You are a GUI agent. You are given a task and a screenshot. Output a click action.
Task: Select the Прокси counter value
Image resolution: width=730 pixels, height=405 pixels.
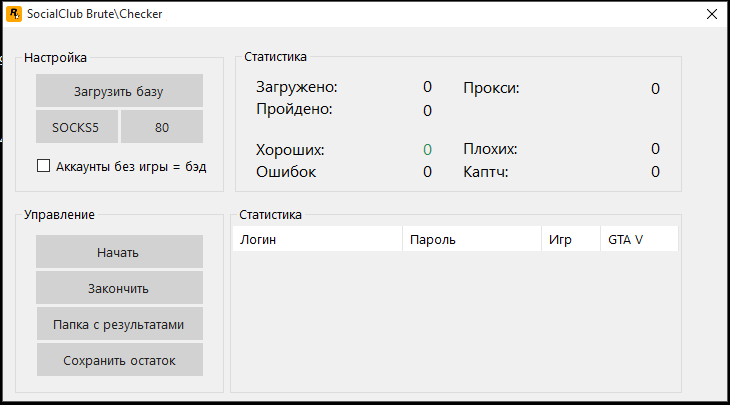[x=655, y=89]
